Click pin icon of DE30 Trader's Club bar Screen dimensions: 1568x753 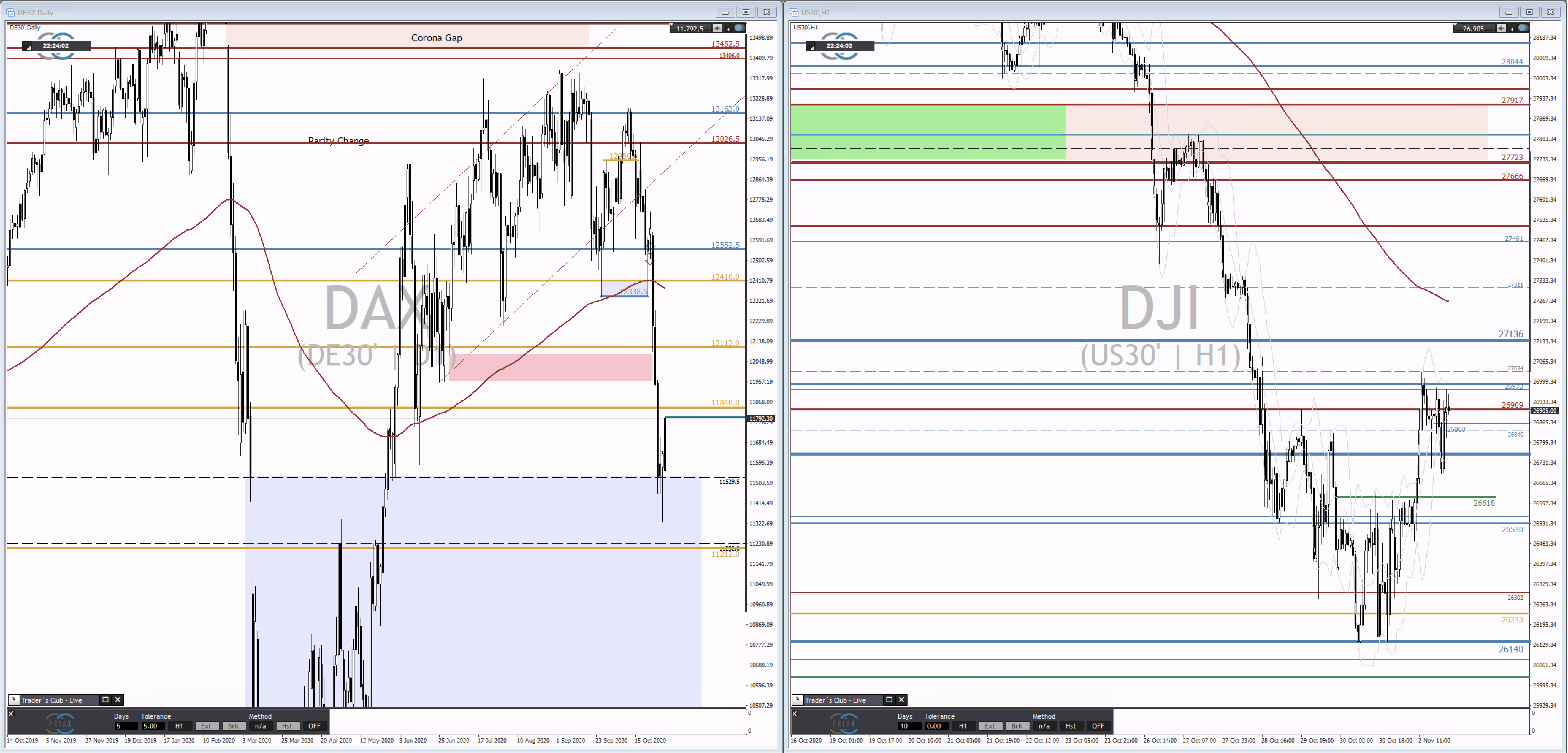point(13,700)
